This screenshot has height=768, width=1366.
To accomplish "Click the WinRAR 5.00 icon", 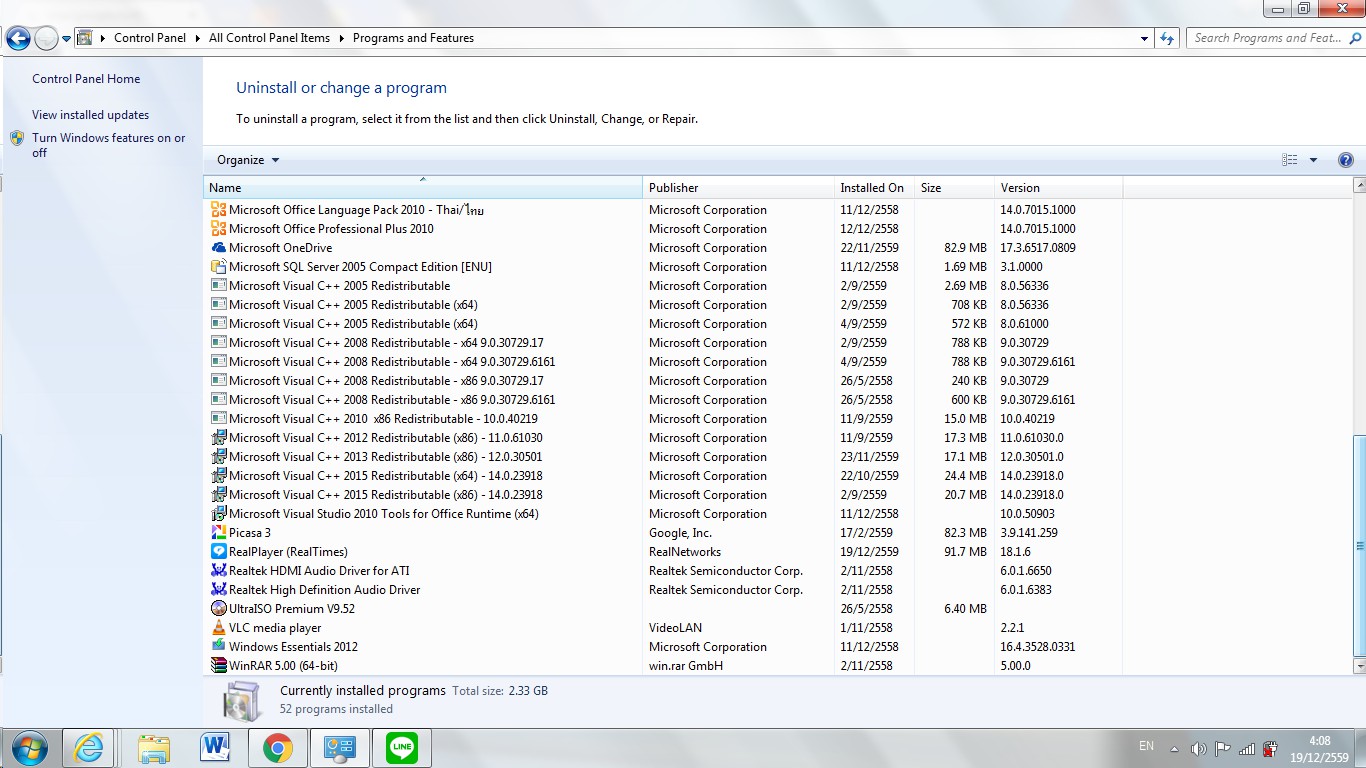I will coord(219,666).
